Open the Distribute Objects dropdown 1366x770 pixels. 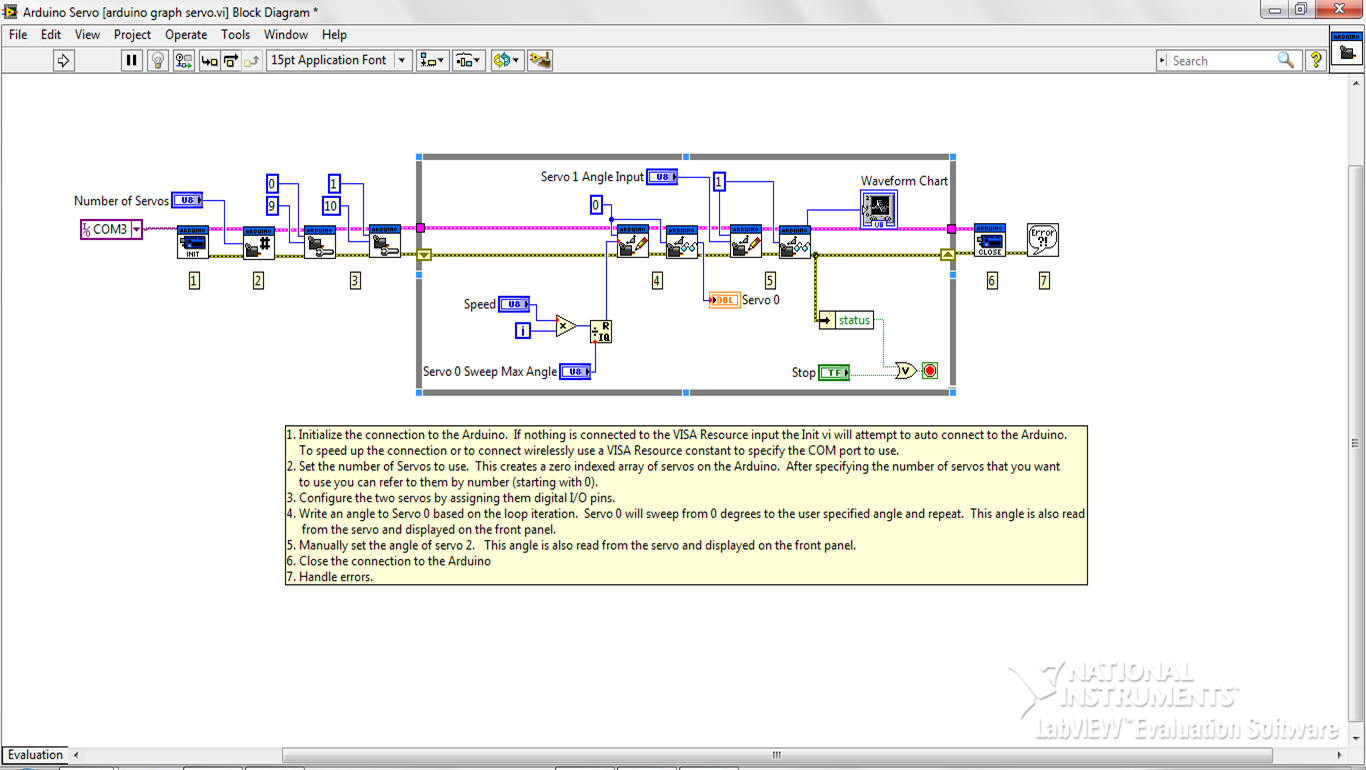pos(468,60)
